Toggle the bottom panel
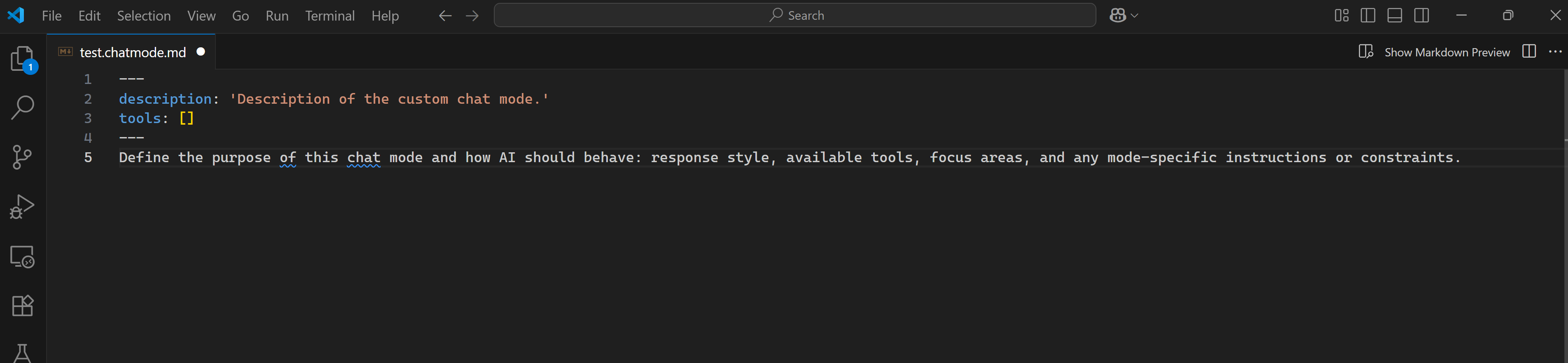The image size is (1568, 363). (1395, 16)
